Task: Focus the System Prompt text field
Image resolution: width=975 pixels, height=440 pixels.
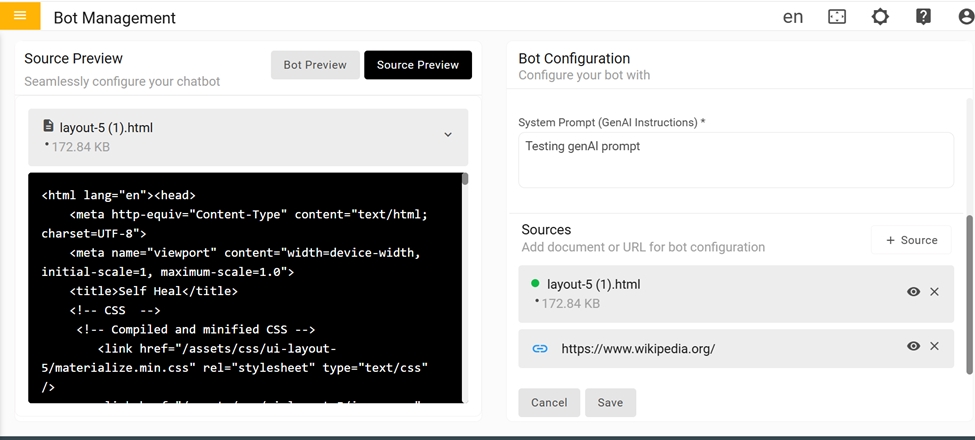Action: (735, 160)
